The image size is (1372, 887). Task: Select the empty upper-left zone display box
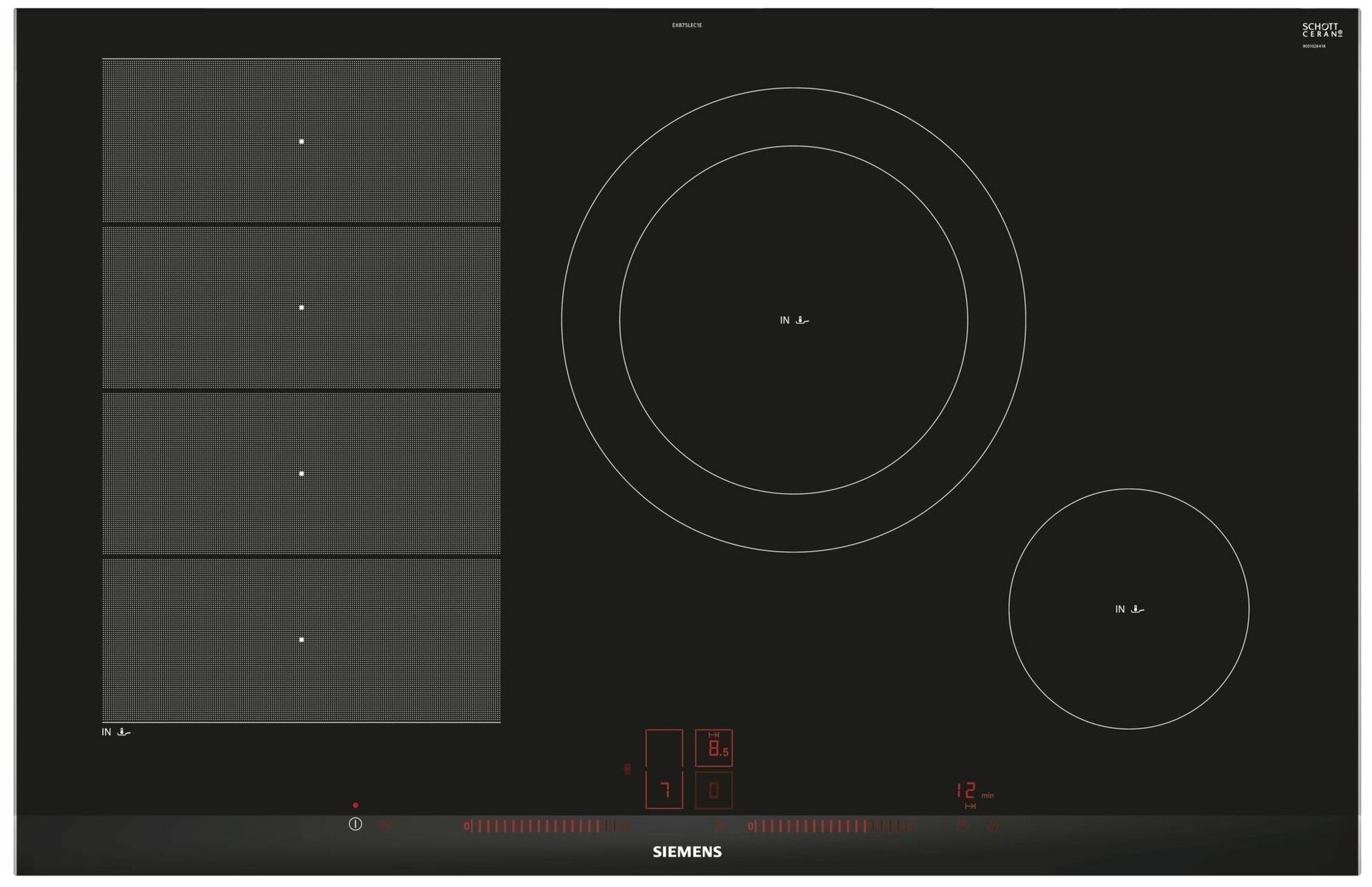pos(664,748)
